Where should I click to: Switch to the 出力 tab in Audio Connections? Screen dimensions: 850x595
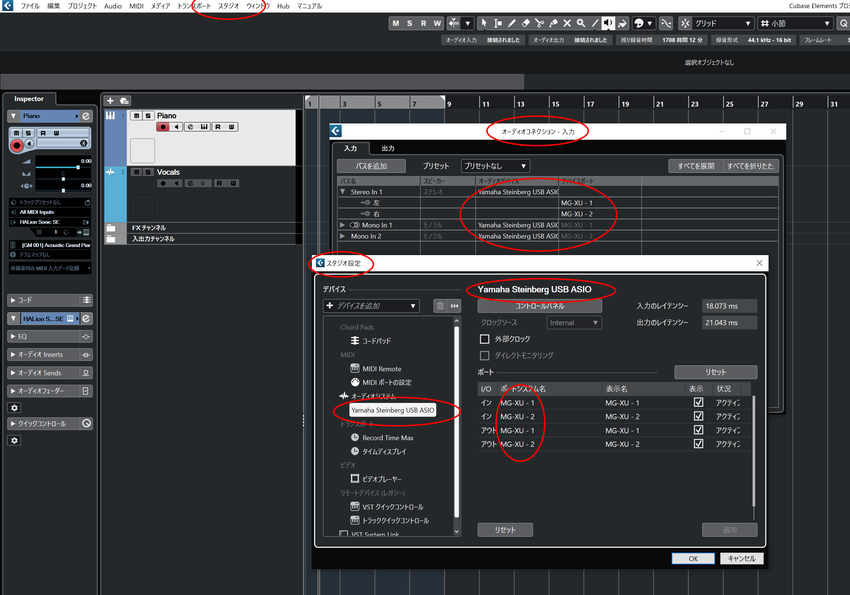(388, 148)
